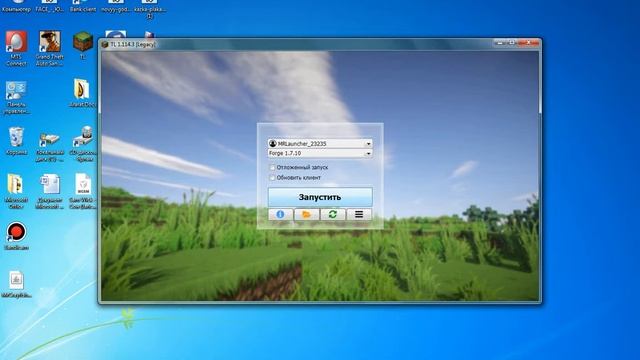The height and width of the screenshot is (360, 640).
Task: Enable the Отложенный запуск checkbox
Action: [x=272, y=167]
